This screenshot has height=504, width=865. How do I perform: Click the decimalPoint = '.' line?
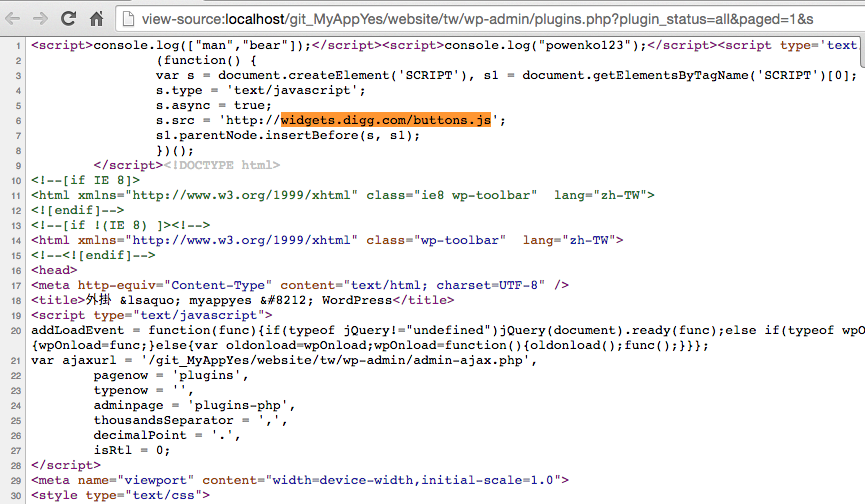coord(167,436)
